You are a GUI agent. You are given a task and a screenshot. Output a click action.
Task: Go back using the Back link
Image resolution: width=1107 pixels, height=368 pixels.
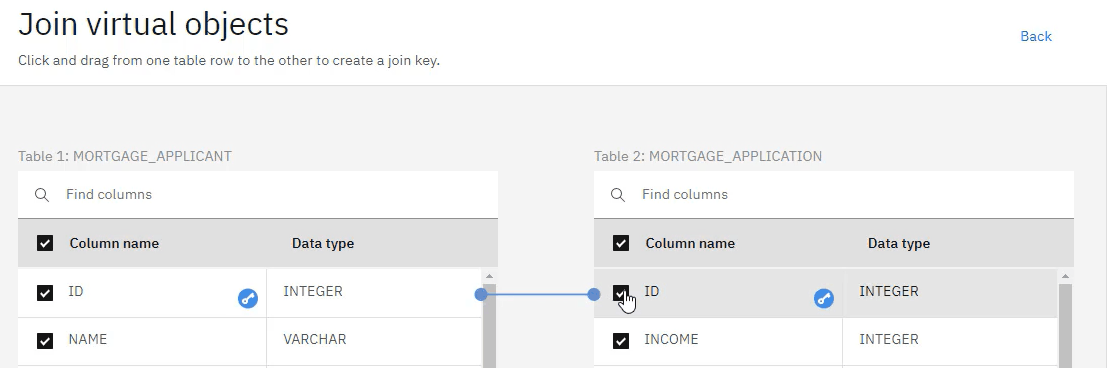tap(1036, 36)
